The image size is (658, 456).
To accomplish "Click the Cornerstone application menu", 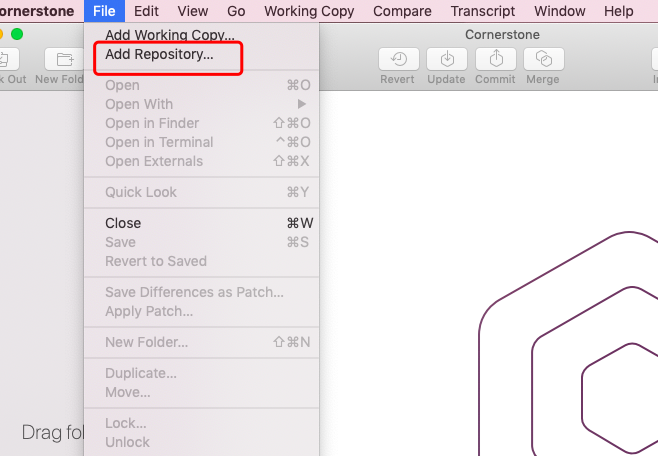I will click(x=37, y=11).
